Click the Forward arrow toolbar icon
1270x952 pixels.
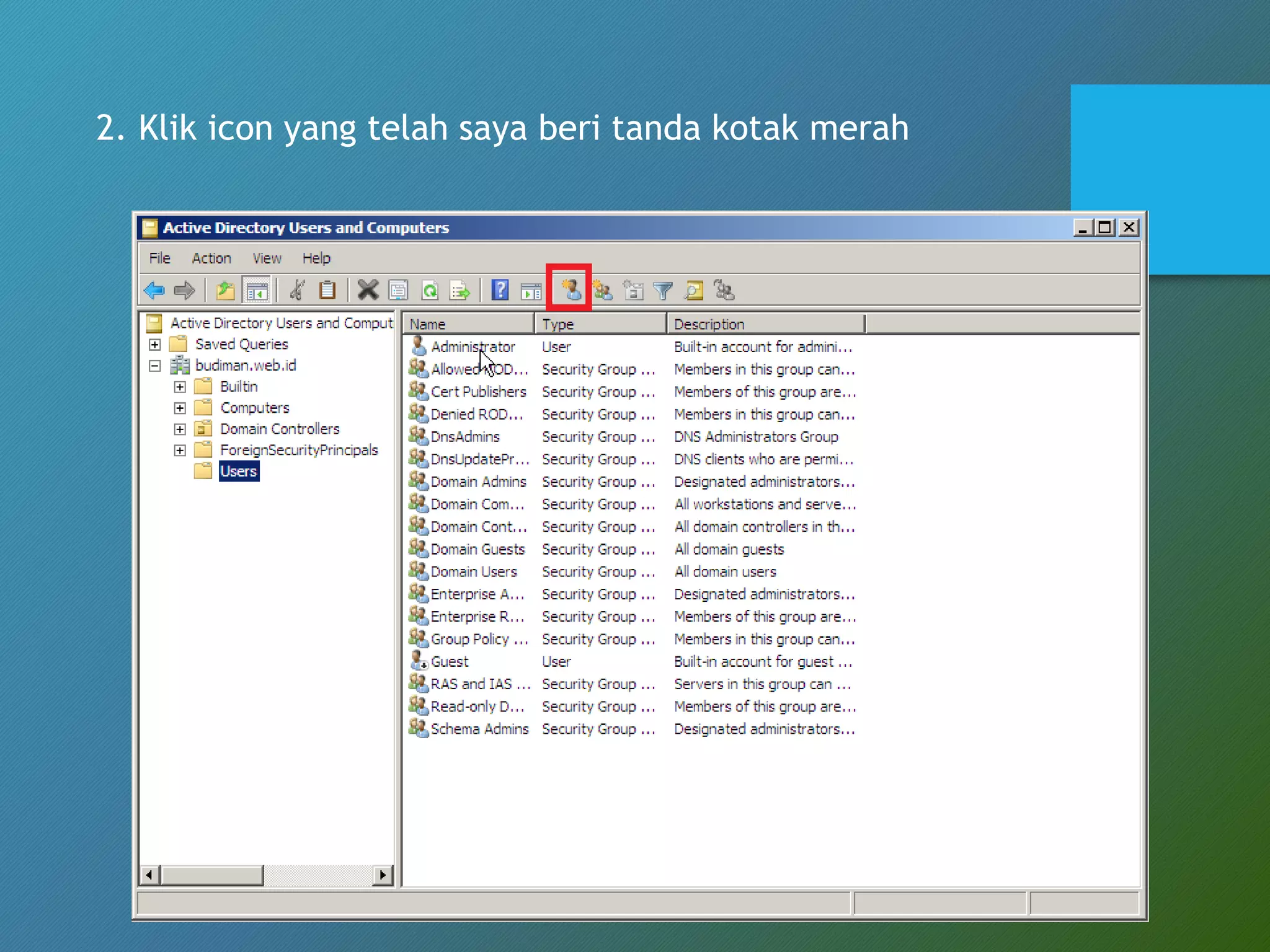pyautogui.click(x=185, y=290)
